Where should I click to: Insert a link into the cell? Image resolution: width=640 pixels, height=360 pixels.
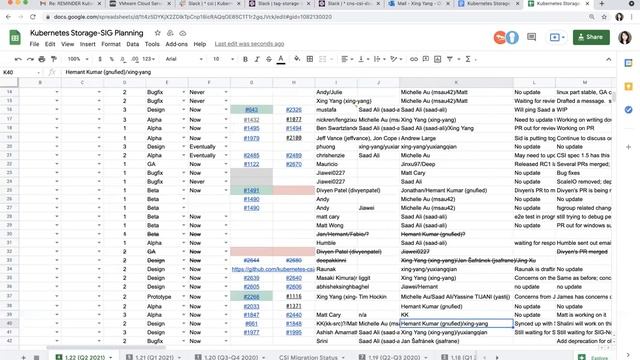pyautogui.click(x=413, y=59)
